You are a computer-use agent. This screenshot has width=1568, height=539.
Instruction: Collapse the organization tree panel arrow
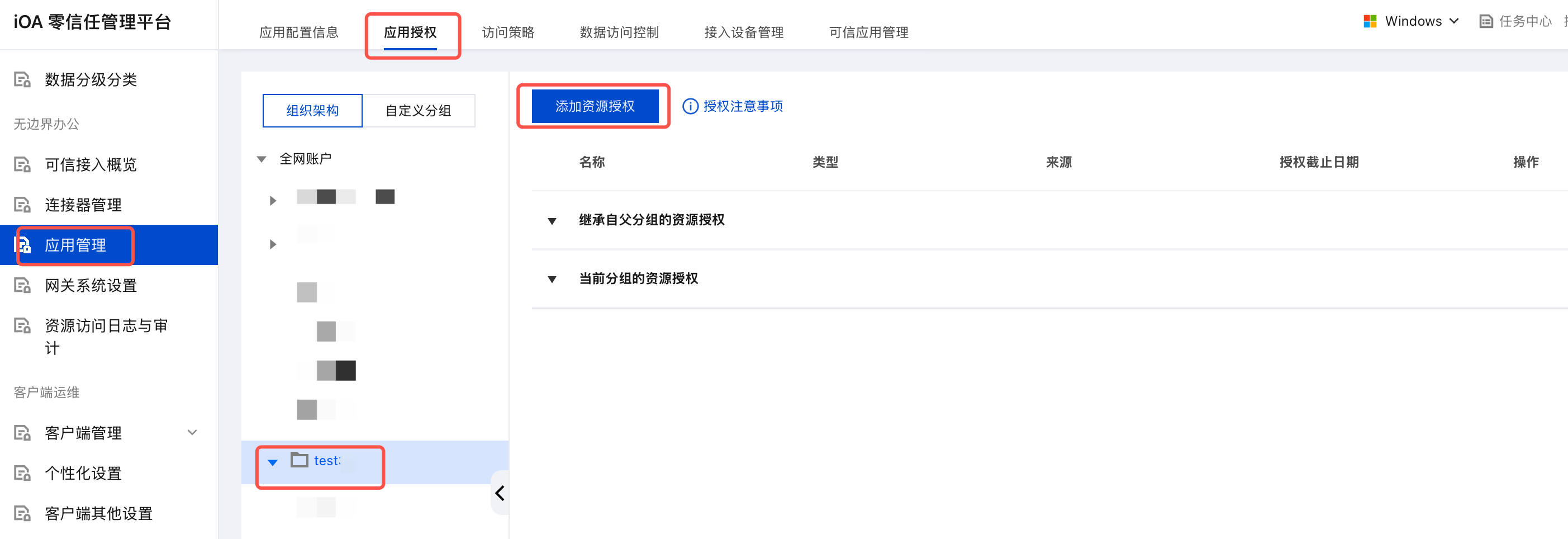click(500, 493)
